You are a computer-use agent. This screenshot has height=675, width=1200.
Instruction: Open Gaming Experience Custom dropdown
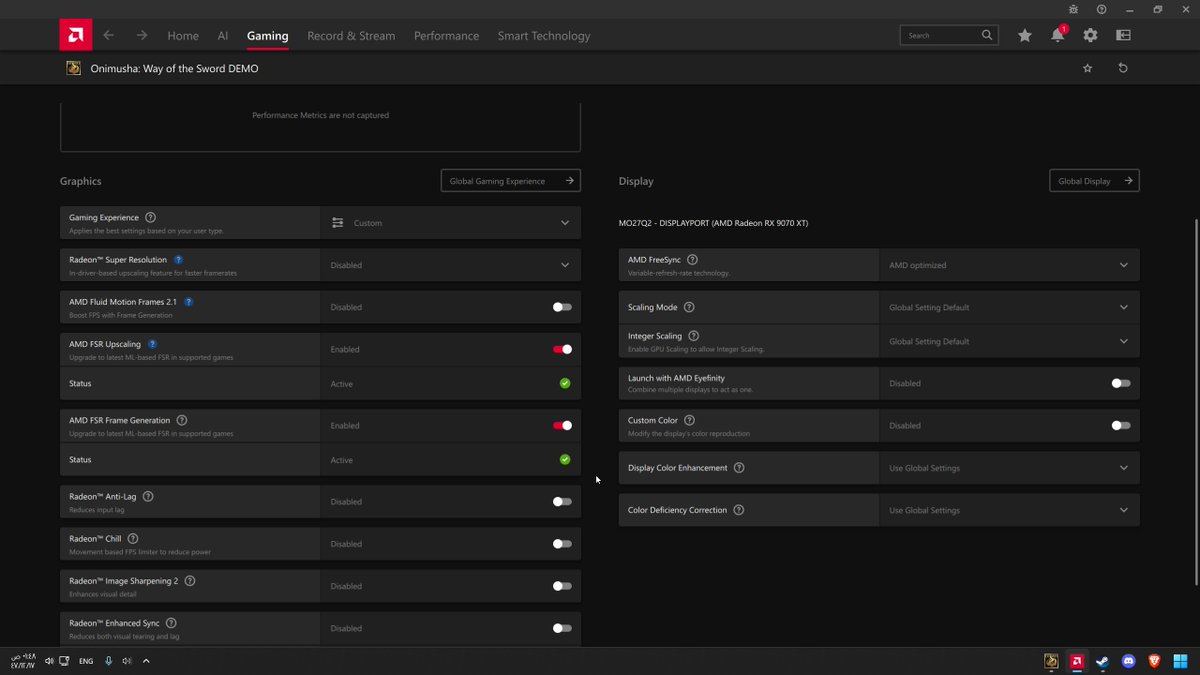pos(450,223)
